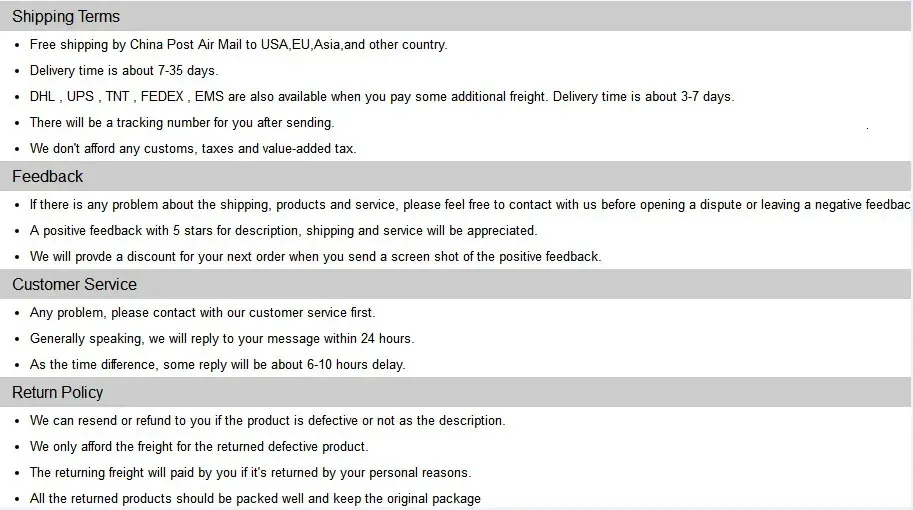The height and width of the screenshot is (510, 913).
Task: Select the positive feedback with 5 stars line
Action: tap(283, 231)
